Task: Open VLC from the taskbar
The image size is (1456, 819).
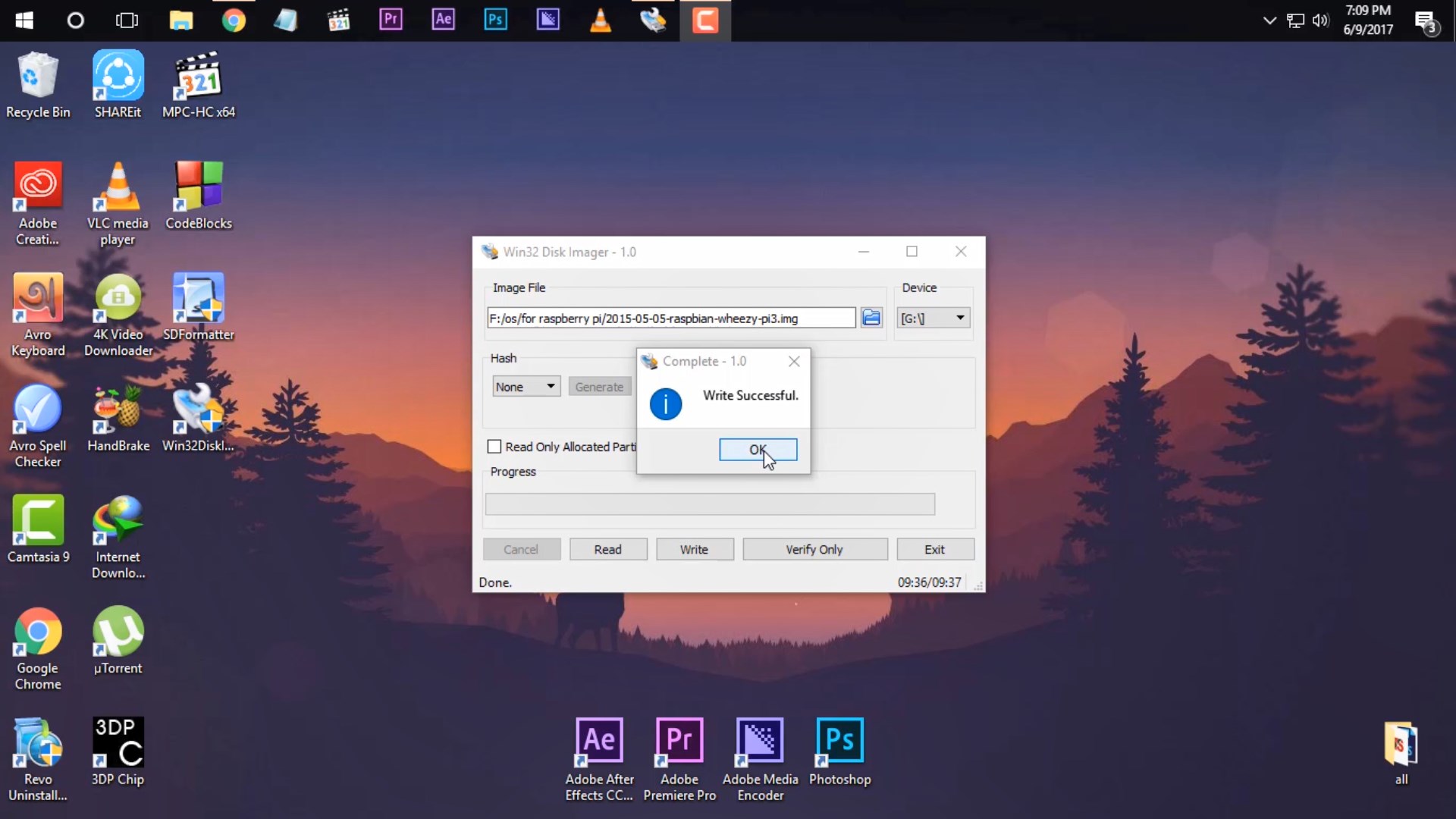Action: 601,20
